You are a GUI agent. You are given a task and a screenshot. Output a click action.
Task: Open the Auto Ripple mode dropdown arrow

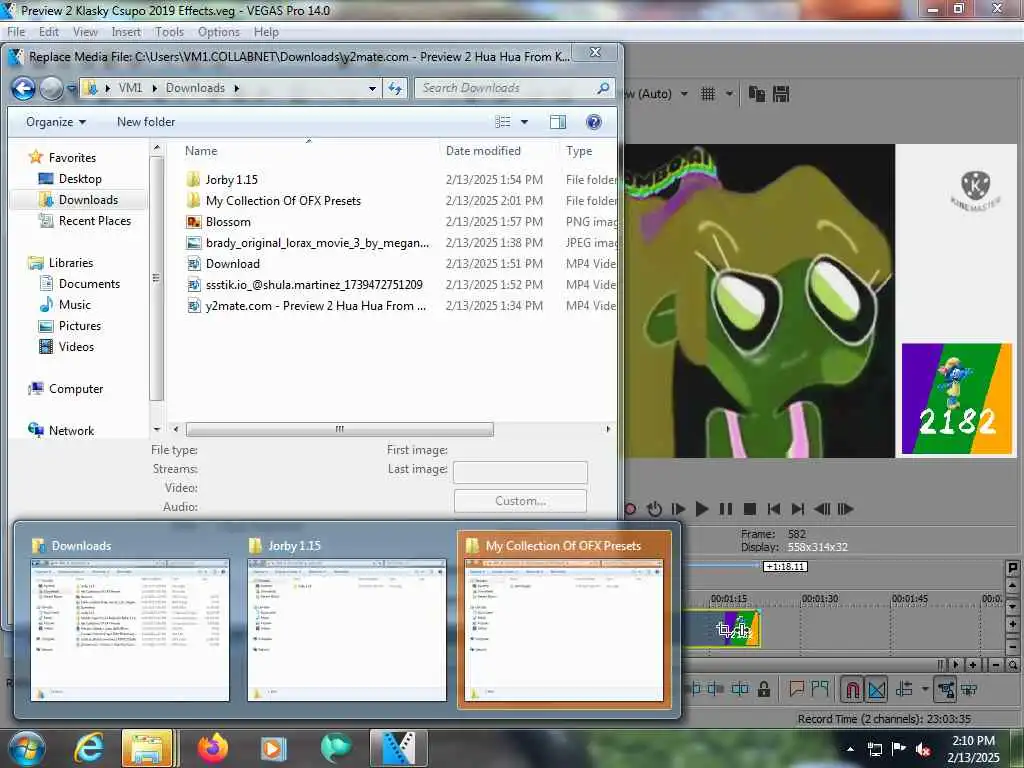925,689
